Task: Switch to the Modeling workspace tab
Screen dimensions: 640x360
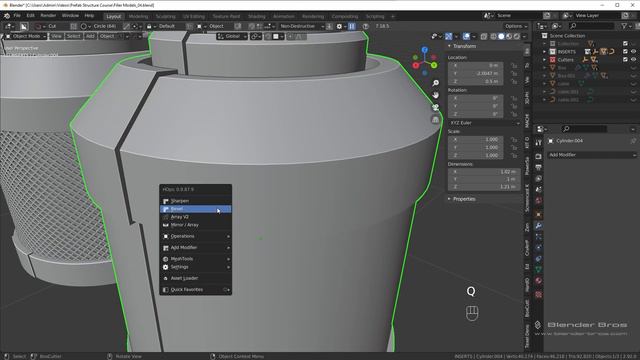Action: 138,16
